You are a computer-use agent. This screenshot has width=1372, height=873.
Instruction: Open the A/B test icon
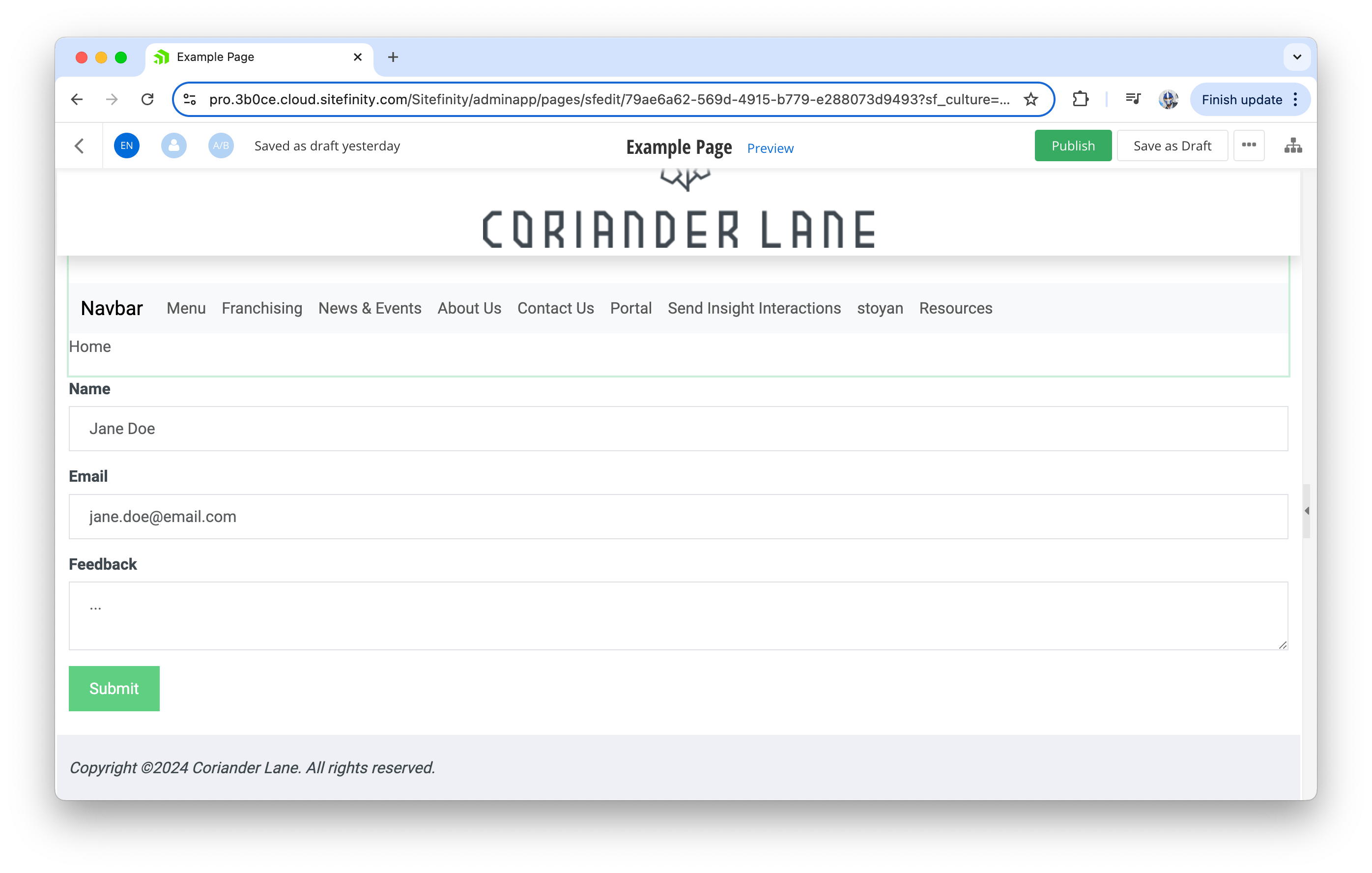tap(221, 146)
